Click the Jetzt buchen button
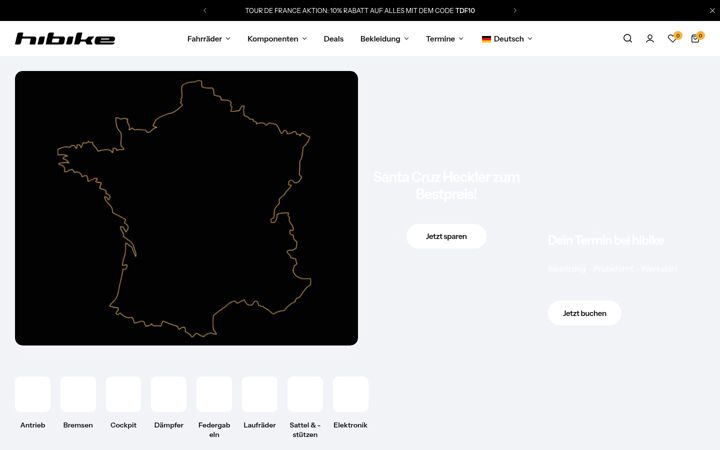This screenshot has width=720, height=450. [x=585, y=313]
